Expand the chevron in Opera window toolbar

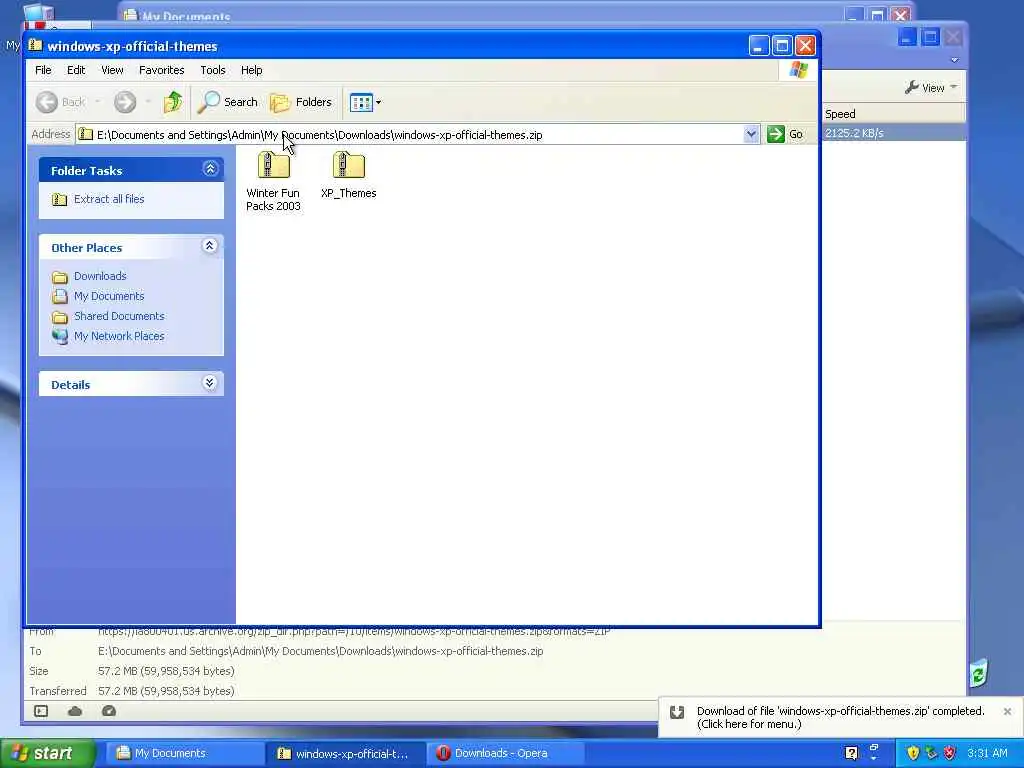(954, 60)
